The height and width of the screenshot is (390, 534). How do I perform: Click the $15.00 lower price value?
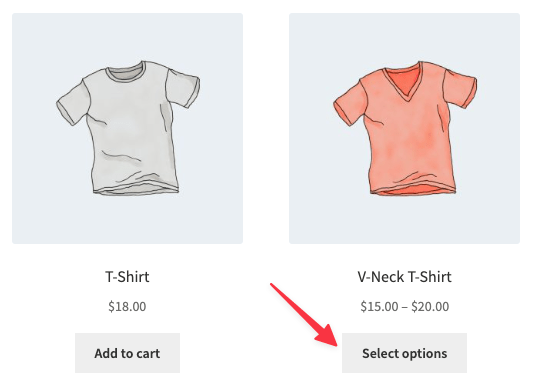click(x=379, y=306)
